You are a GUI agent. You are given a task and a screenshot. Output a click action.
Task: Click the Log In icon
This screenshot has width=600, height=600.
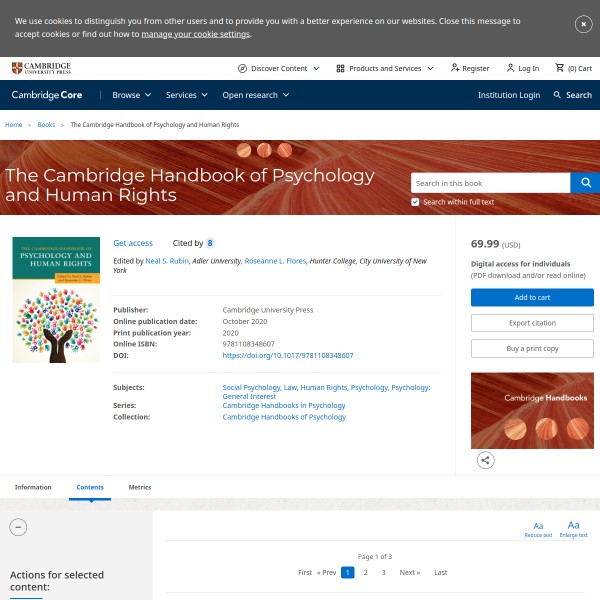(511, 68)
